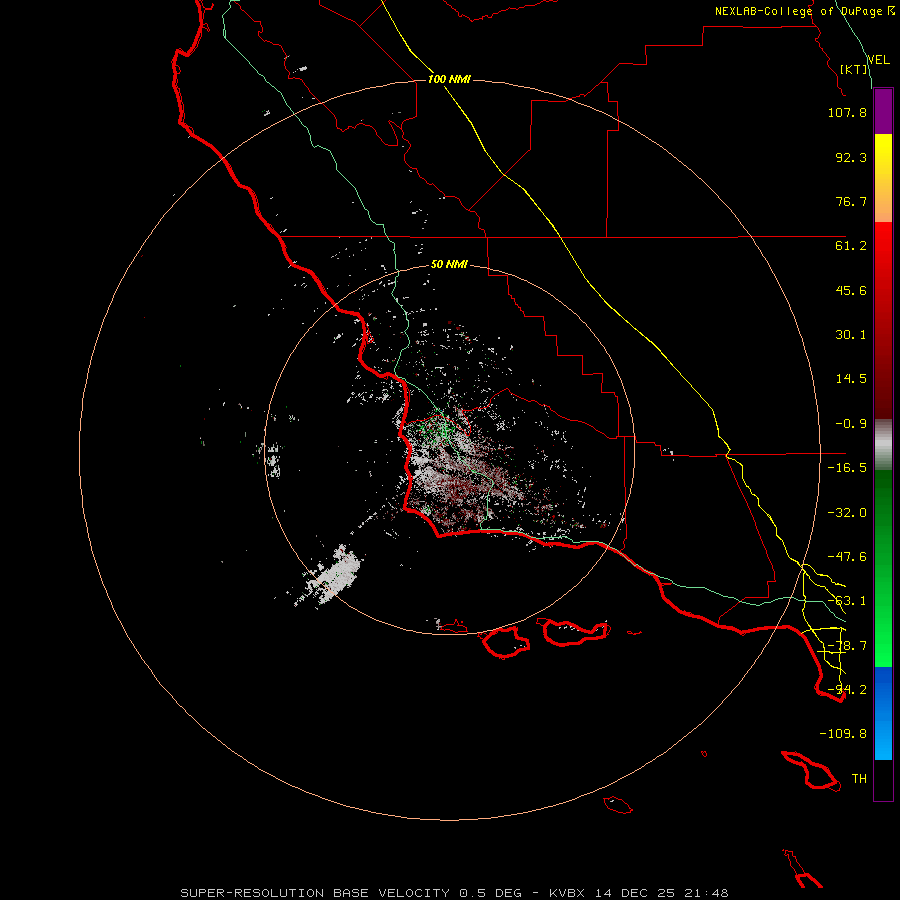Select the 14.5 legend value
This screenshot has width=900, height=900.
(x=851, y=379)
